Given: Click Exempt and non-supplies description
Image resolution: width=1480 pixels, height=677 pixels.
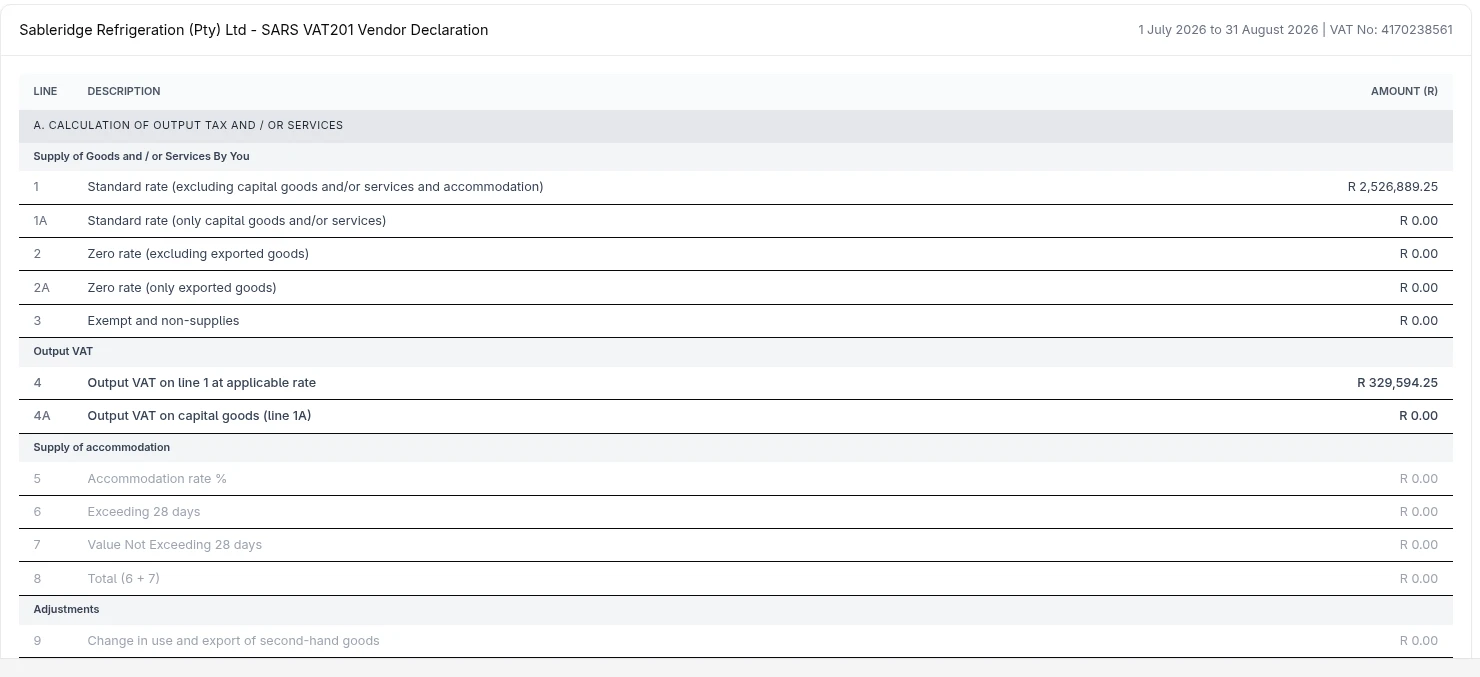Looking at the screenshot, I should pos(163,321).
